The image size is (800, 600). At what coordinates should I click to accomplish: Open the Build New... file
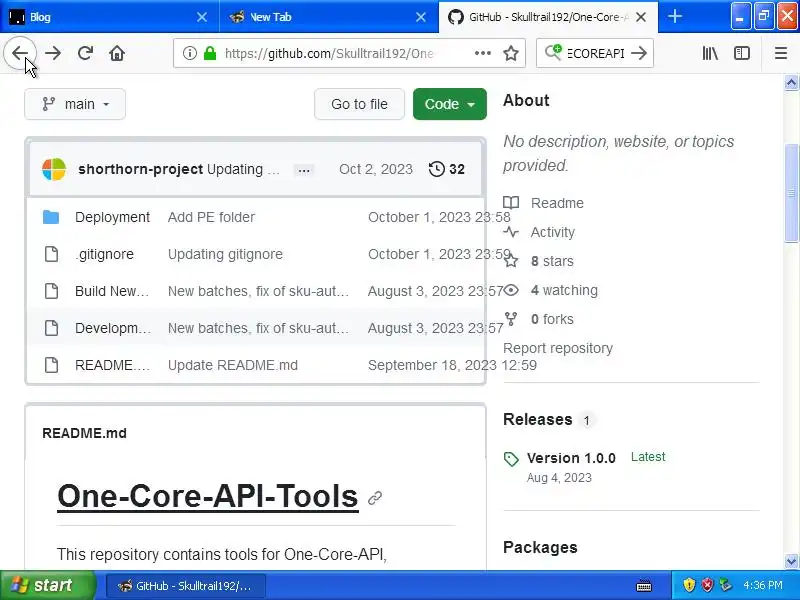112,291
